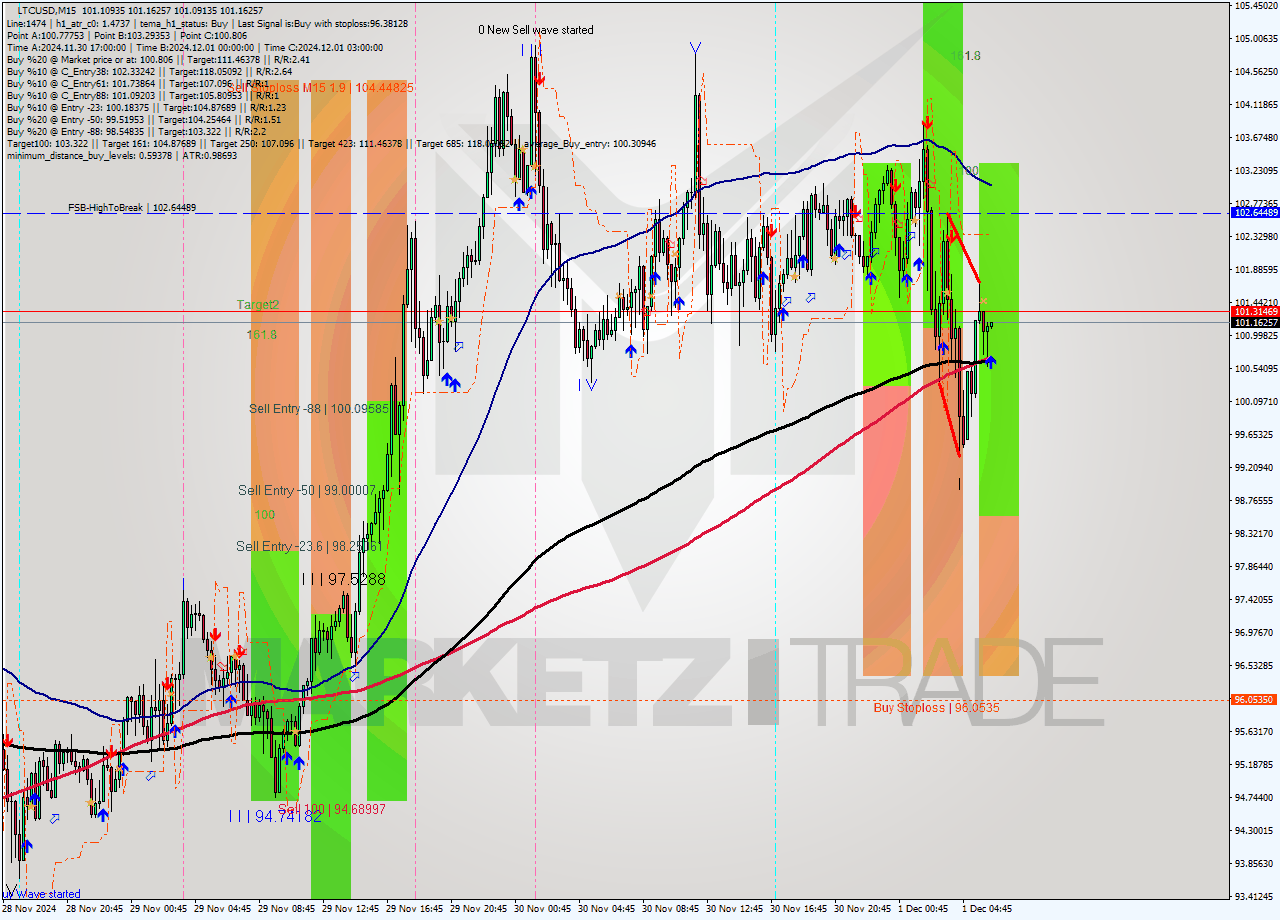Select the '29 Nov 20:45' time label

(479, 909)
